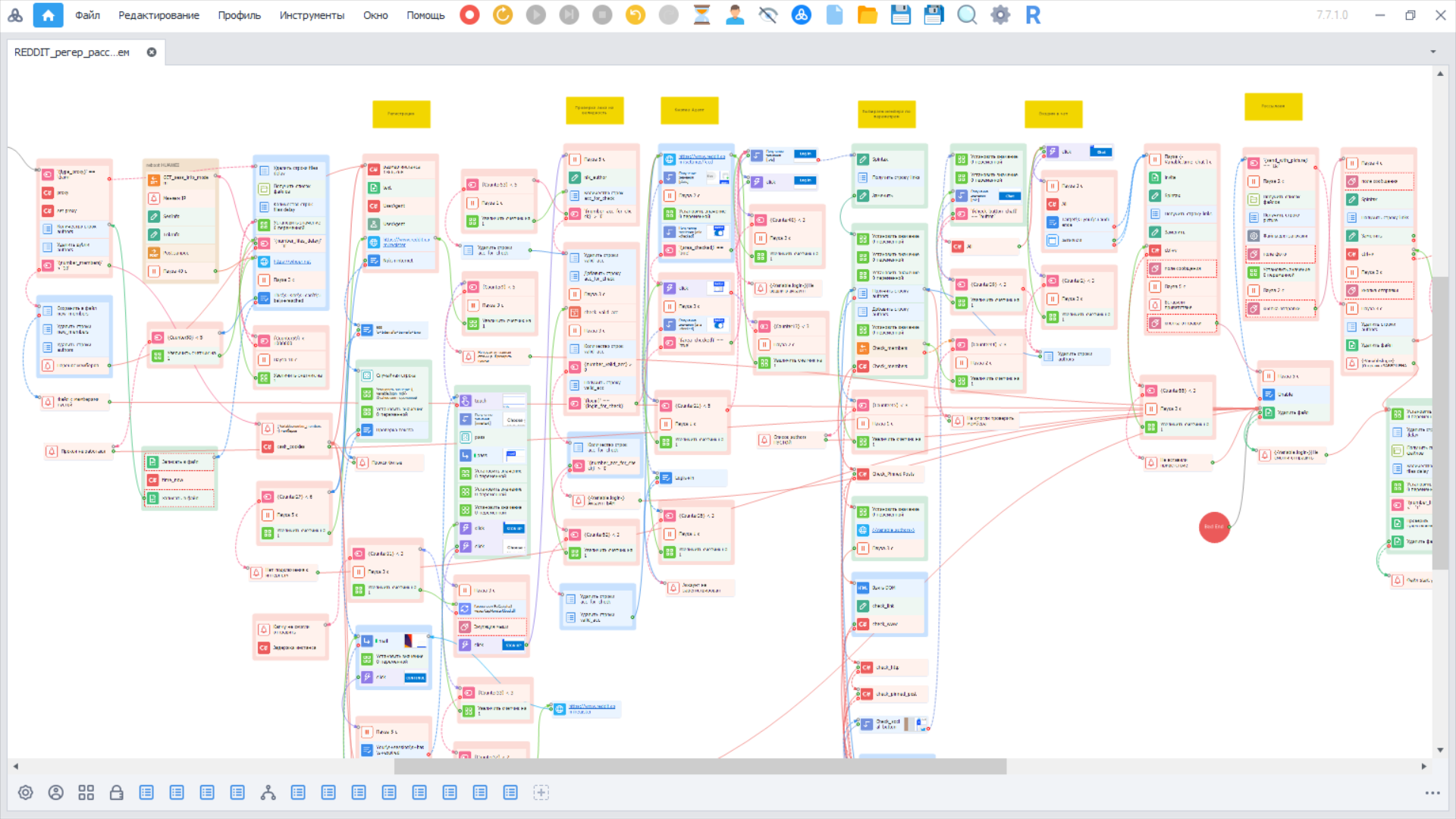This screenshot has width=1456, height=819.
Task: Click the horizontal scrollbar thumb
Action: coord(700,767)
